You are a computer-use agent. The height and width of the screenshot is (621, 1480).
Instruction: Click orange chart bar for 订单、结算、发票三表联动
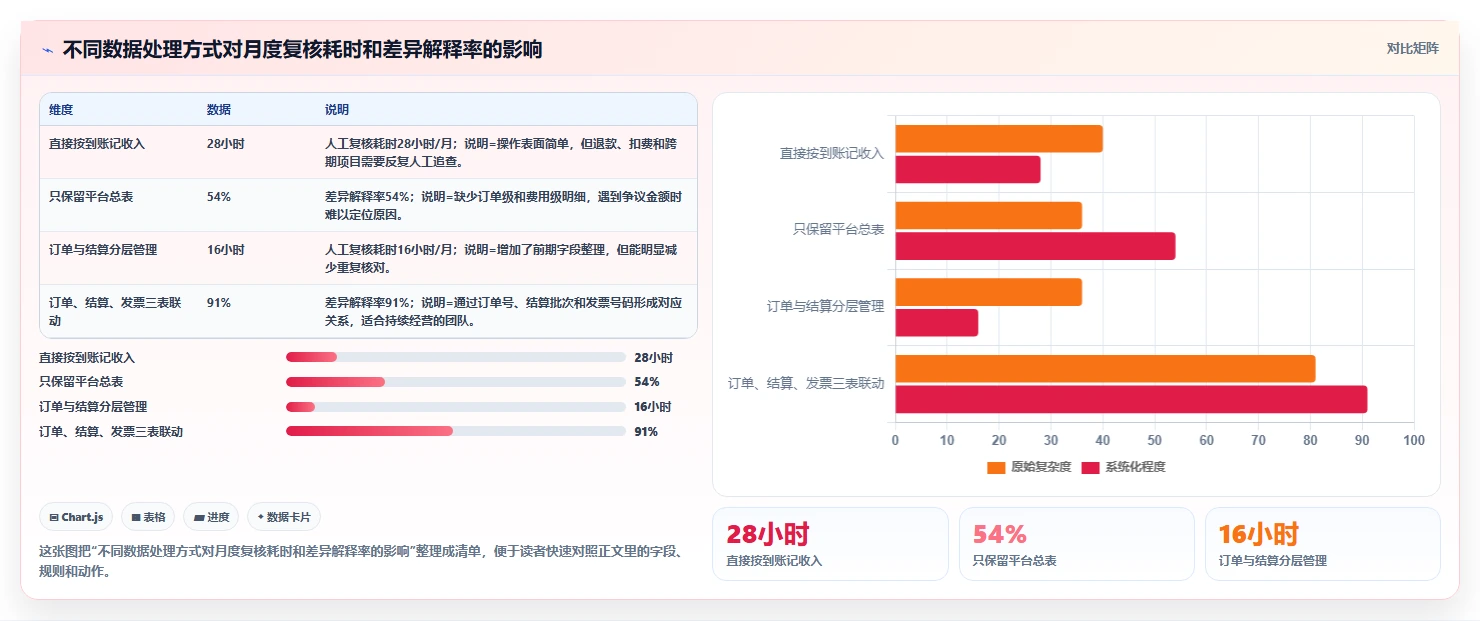pyautogui.click(x=1105, y=368)
